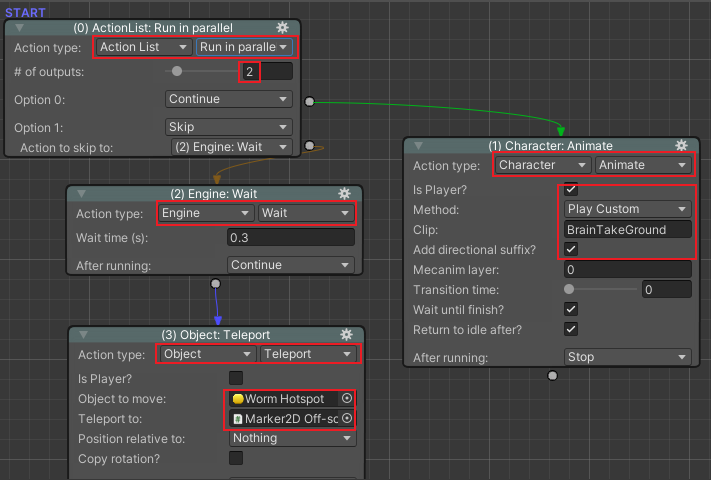Collapse ActionList node with disclosure triangle
Screen dimensions: 711x480
click(x=20, y=28)
